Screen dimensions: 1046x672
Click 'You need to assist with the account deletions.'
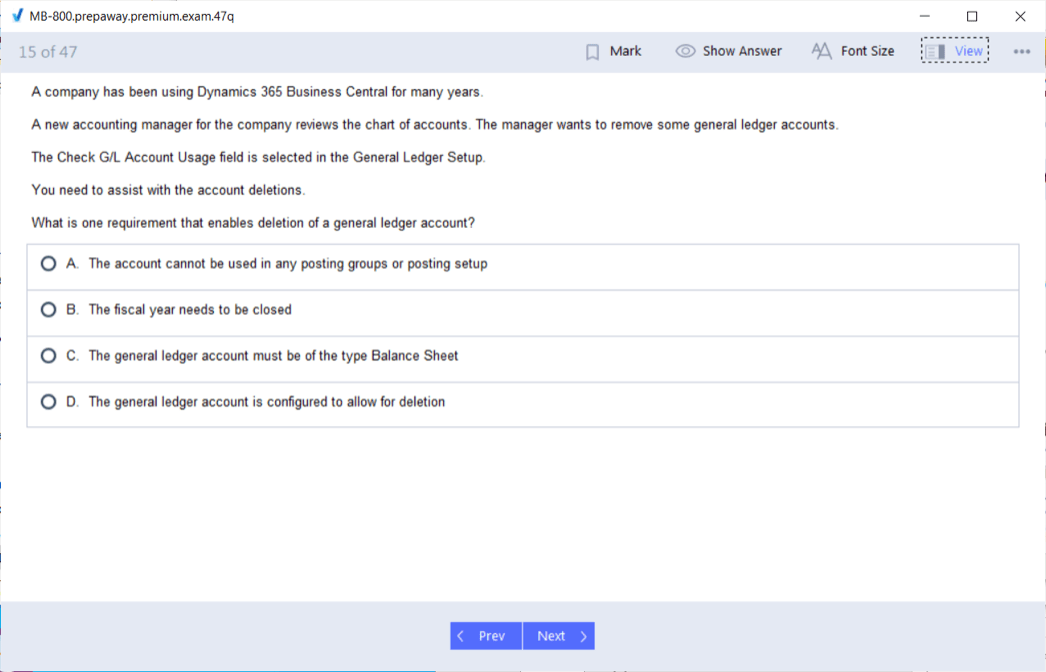click(x=168, y=190)
